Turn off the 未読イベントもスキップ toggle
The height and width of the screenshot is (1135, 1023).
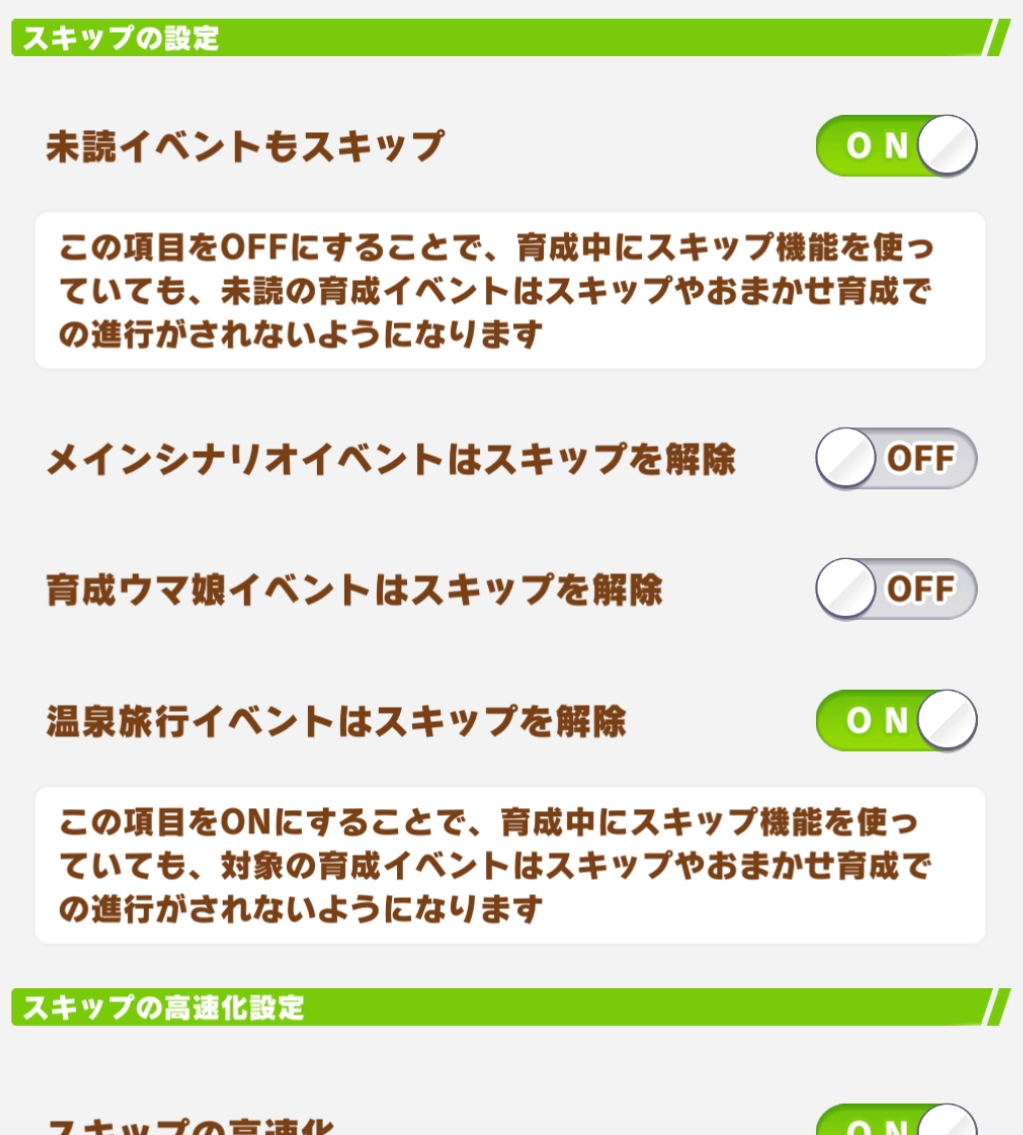click(x=895, y=146)
